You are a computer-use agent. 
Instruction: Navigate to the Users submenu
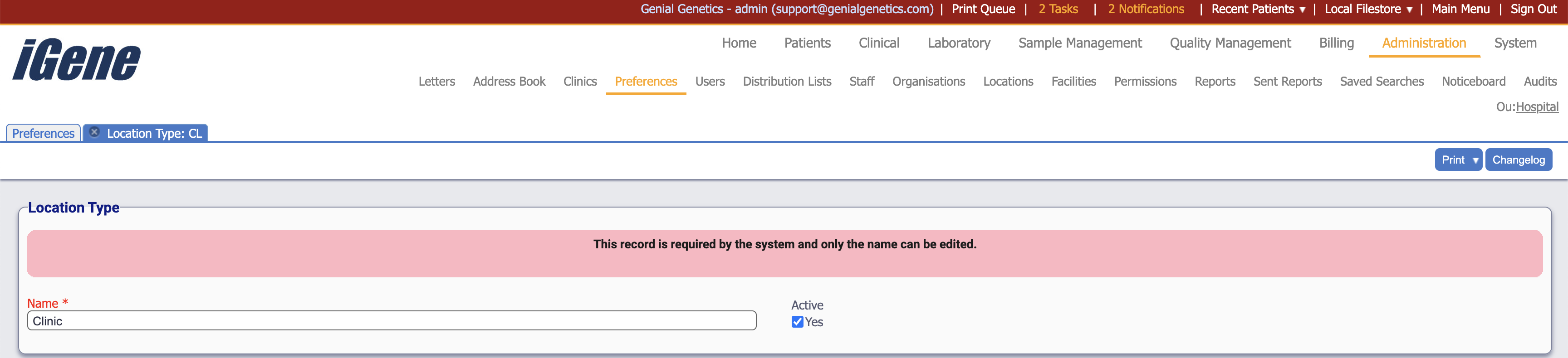[x=710, y=82]
